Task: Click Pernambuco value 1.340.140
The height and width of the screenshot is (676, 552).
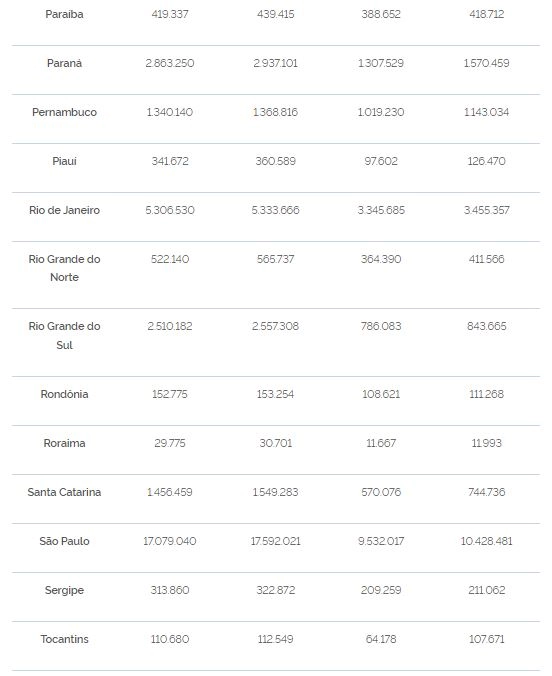Action: 170,112
